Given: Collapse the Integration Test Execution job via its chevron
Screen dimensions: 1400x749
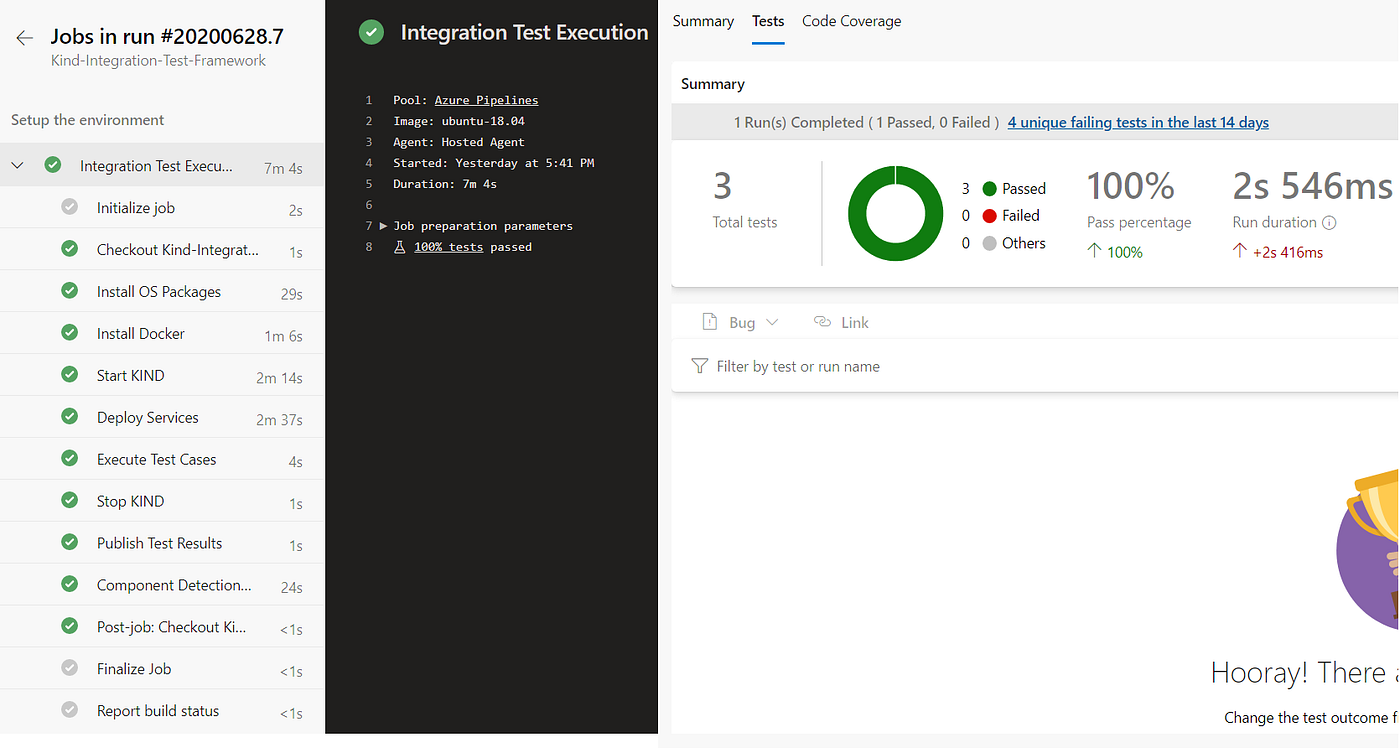Looking at the screenshot, I should tap(15, 164).
